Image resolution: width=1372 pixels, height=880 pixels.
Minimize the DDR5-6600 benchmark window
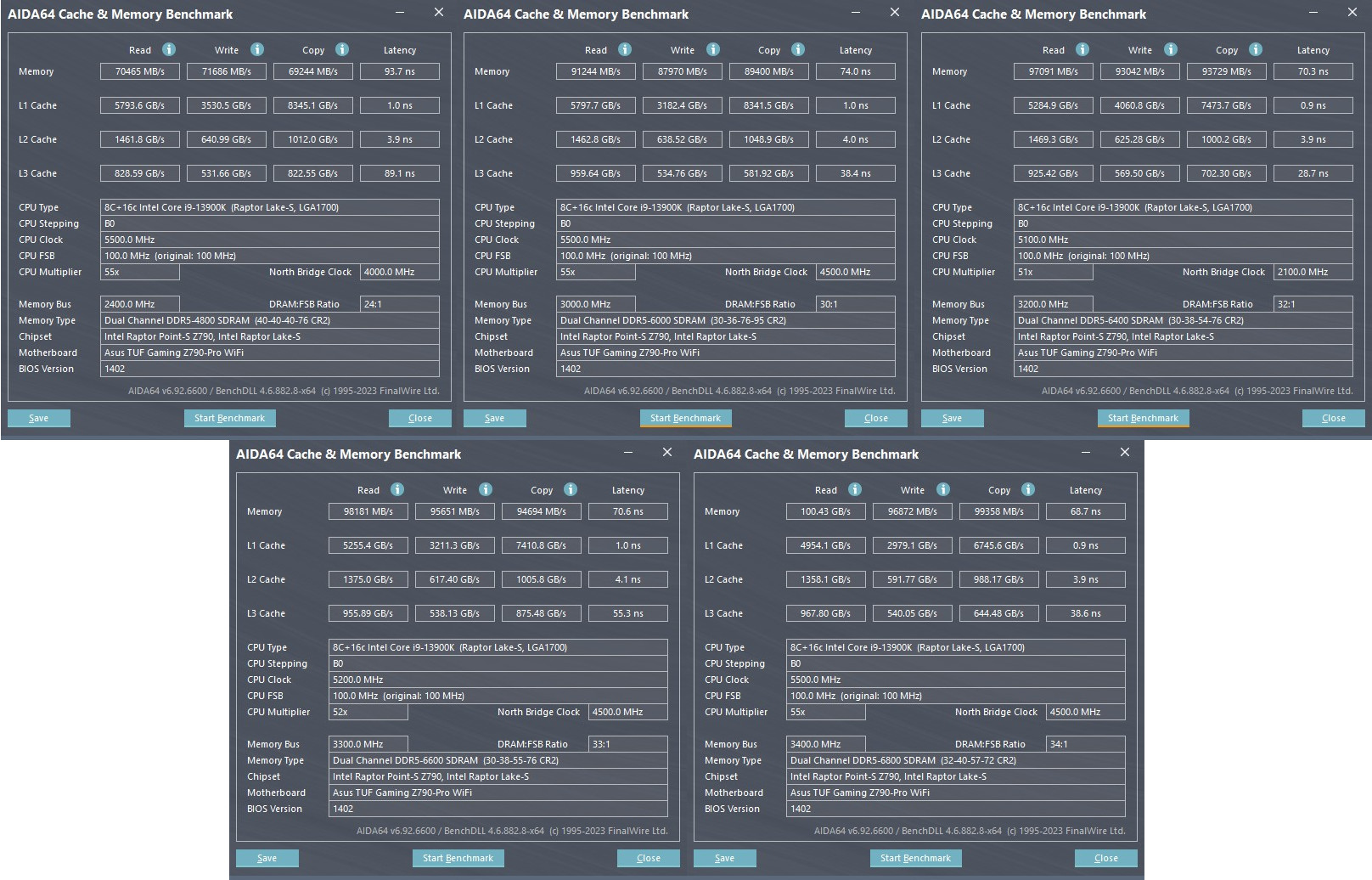click(x=628, y=453)
